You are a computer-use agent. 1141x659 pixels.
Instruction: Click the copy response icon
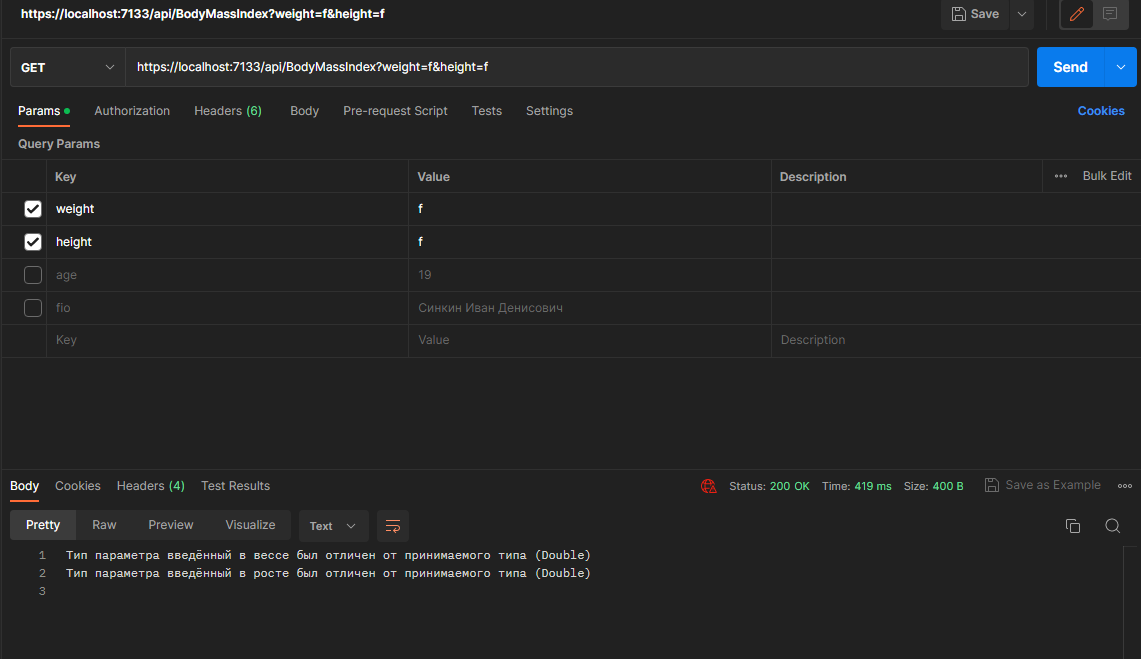[x=1073, y=525]
